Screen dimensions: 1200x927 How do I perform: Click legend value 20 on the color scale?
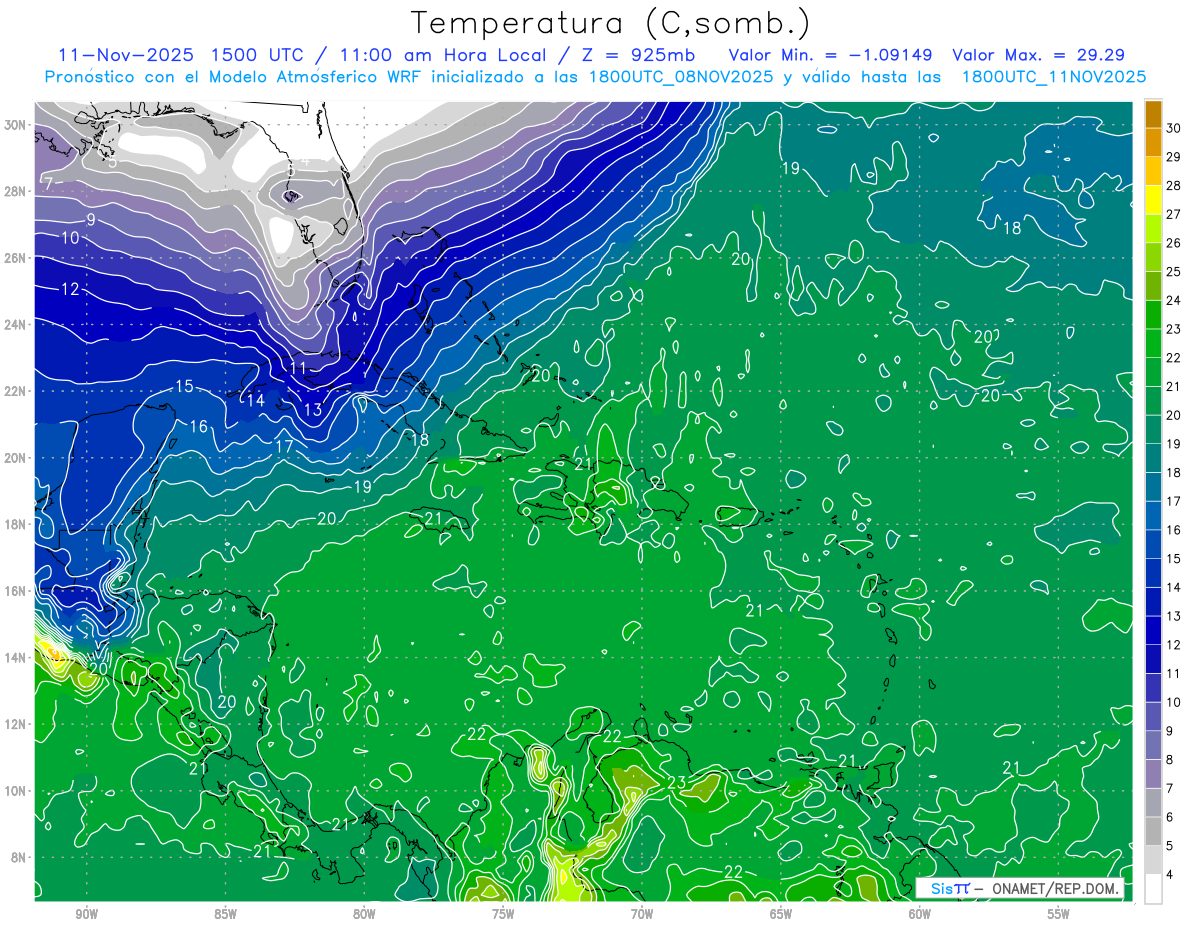pyautogui.click(x=1174, y=415)
